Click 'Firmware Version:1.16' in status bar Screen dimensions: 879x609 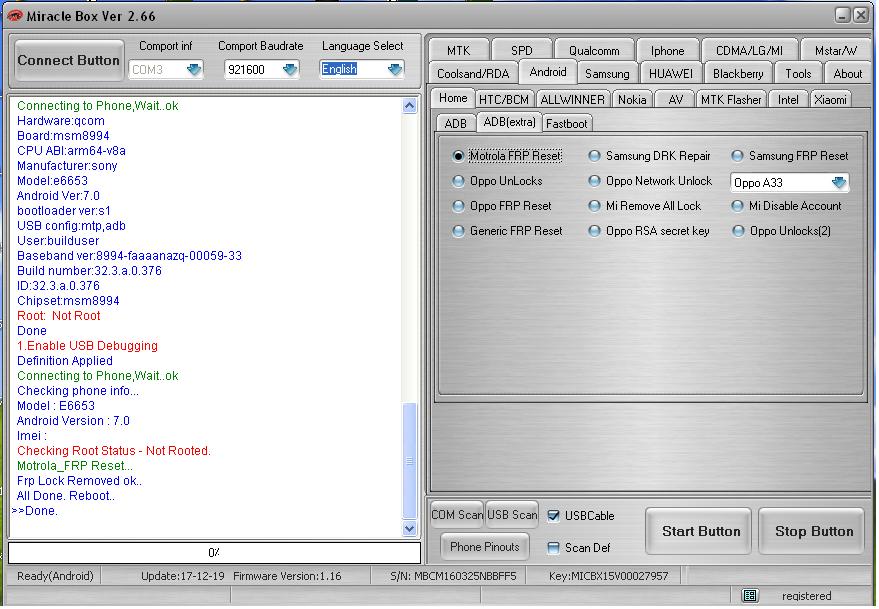287,576
